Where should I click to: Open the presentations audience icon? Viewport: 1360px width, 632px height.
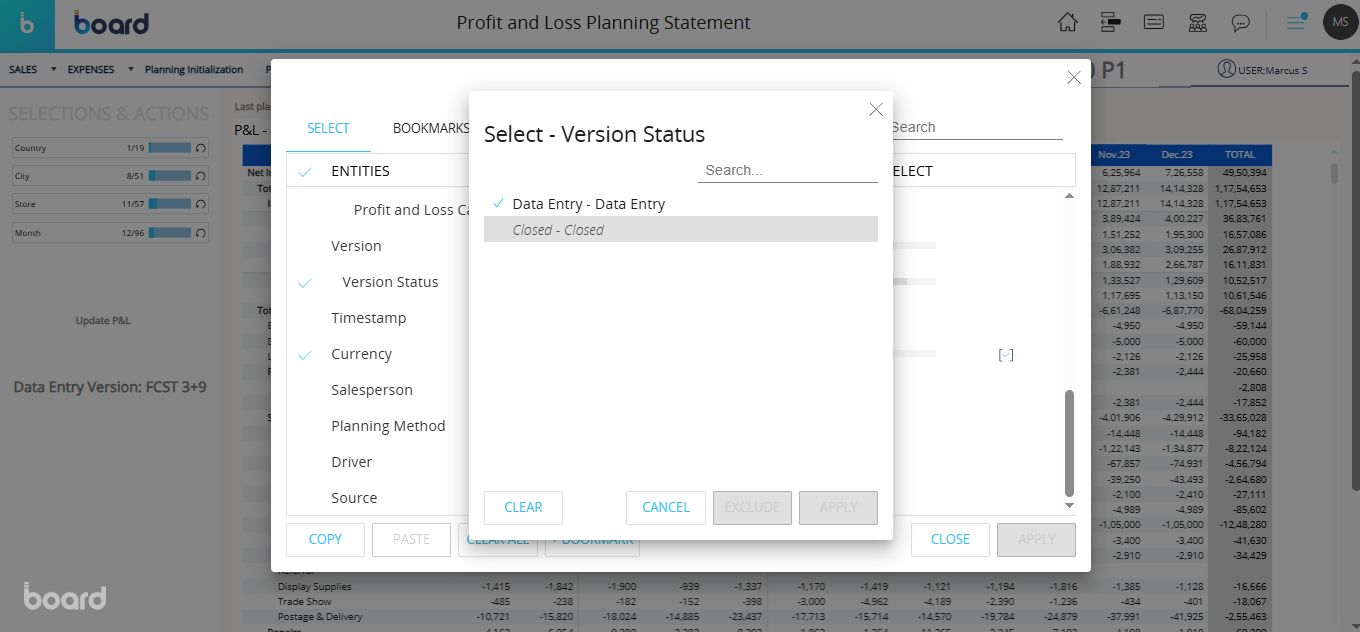pyautogui.click(x=1197, y=22)
